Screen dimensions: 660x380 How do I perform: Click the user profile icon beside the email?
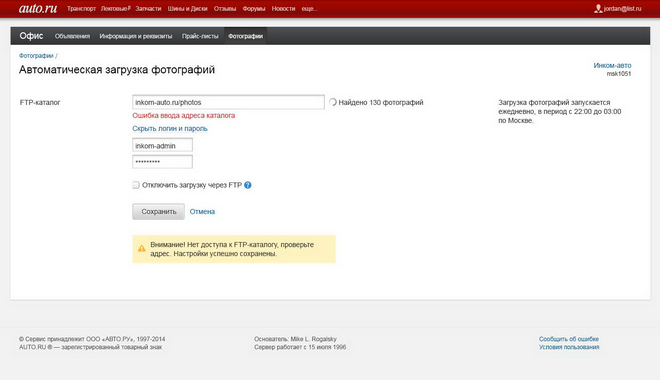pyautogui.click(x=598, y=8)
